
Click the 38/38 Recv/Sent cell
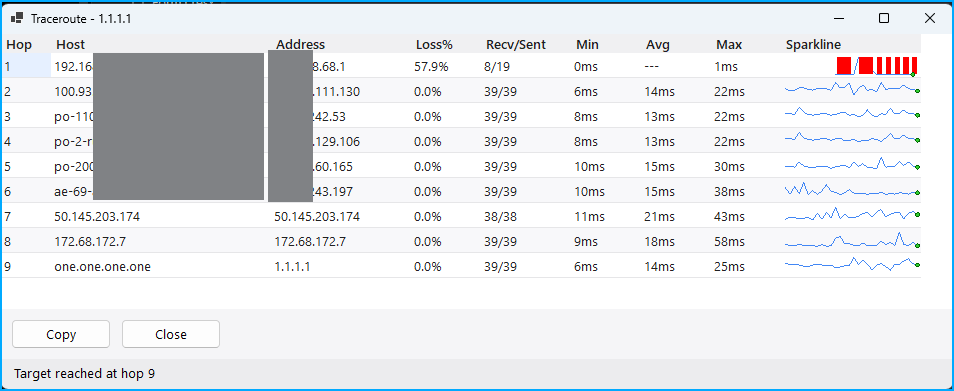tap(501, 216)
